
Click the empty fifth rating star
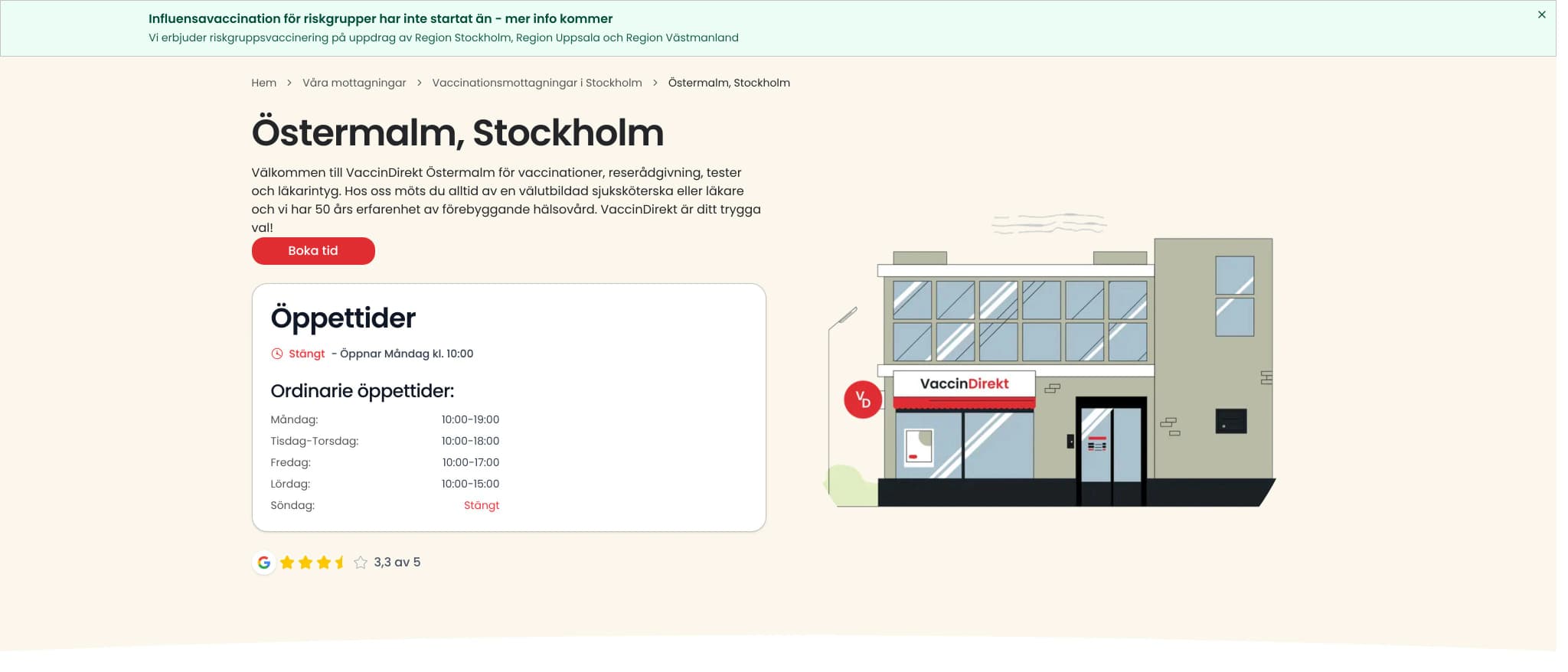[x=361, y=563]
